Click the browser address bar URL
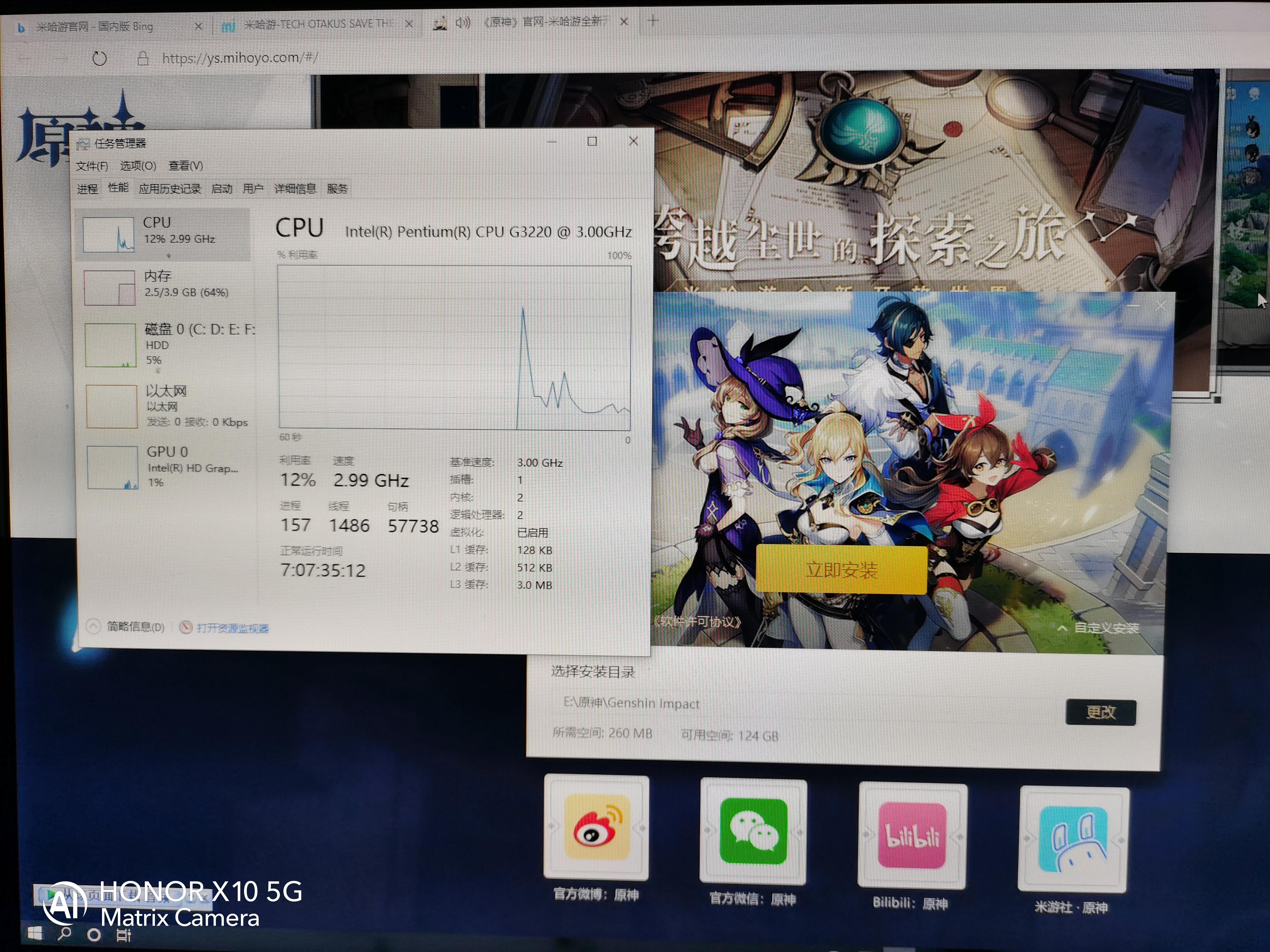1270x952 pixels. click(x=240, y=58)
